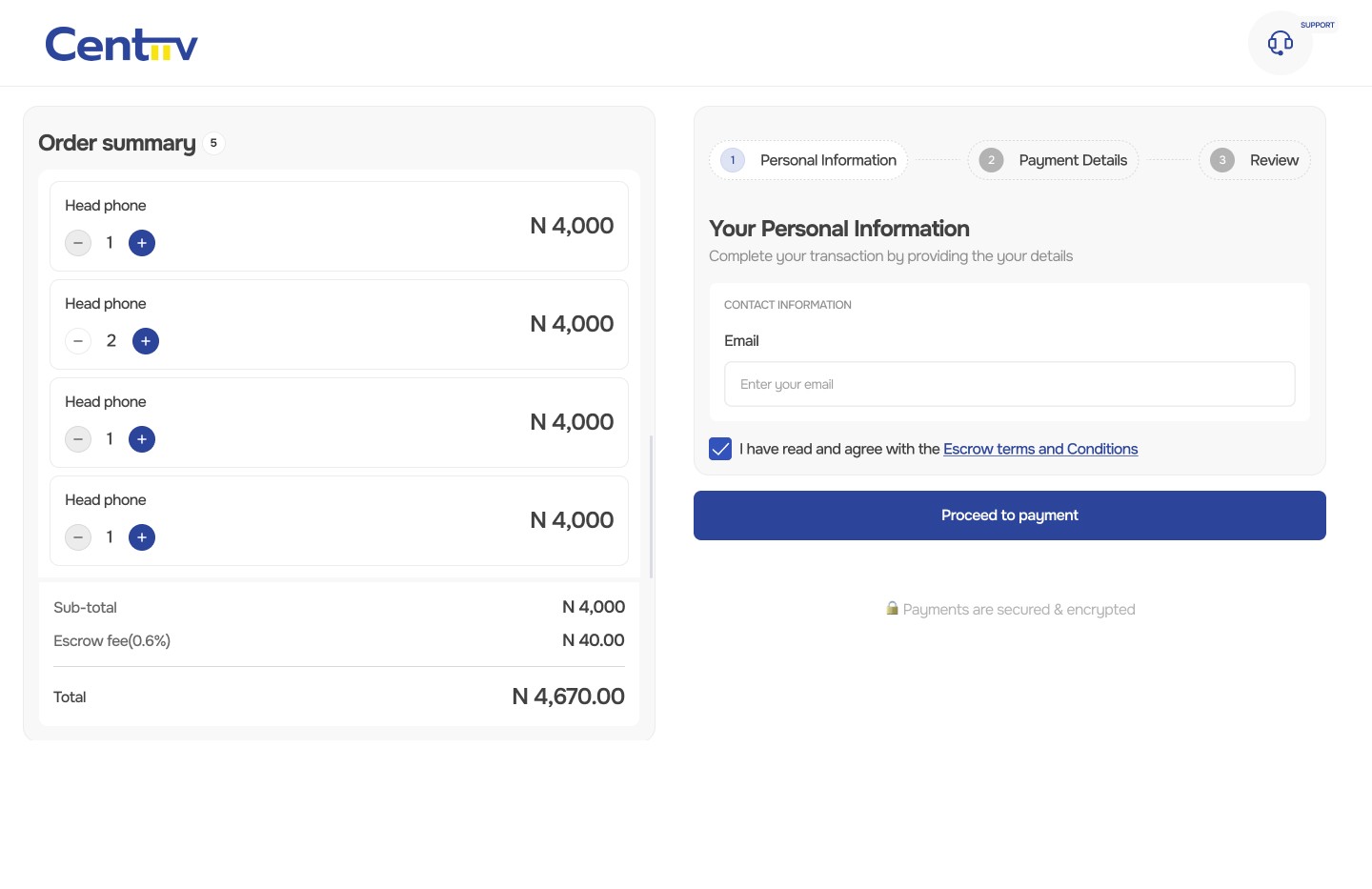The image size is (1372, 889).
Task: Click the padlock secure payments icon
Action: (892, 608)
